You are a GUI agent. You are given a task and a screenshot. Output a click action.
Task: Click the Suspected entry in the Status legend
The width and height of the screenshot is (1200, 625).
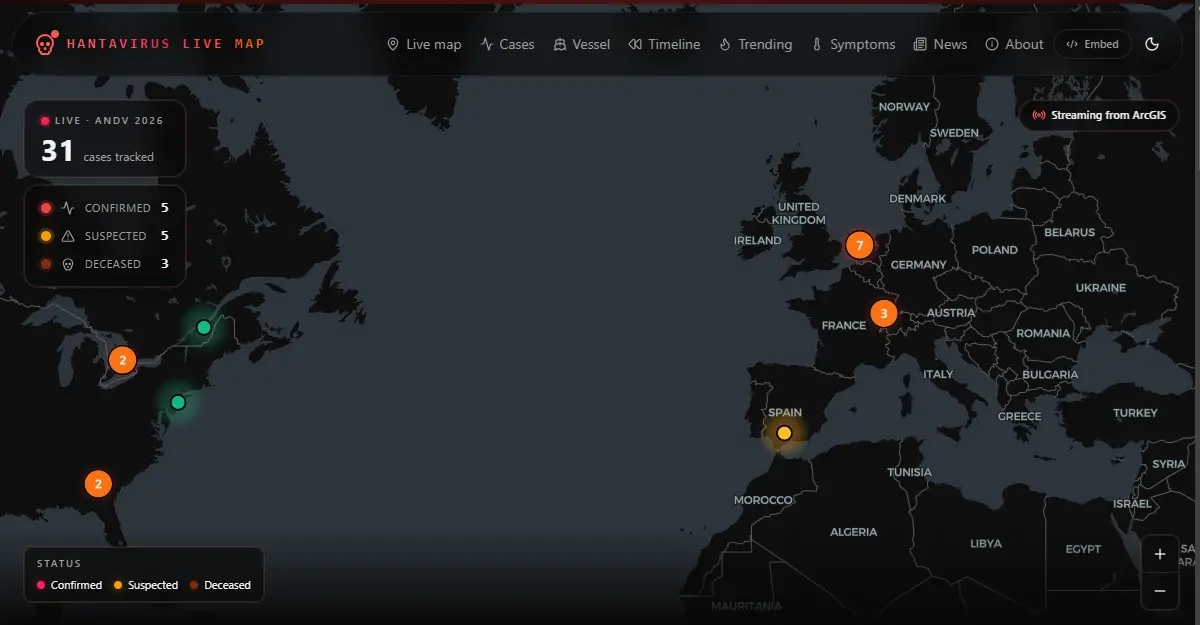tap(146, 585)
